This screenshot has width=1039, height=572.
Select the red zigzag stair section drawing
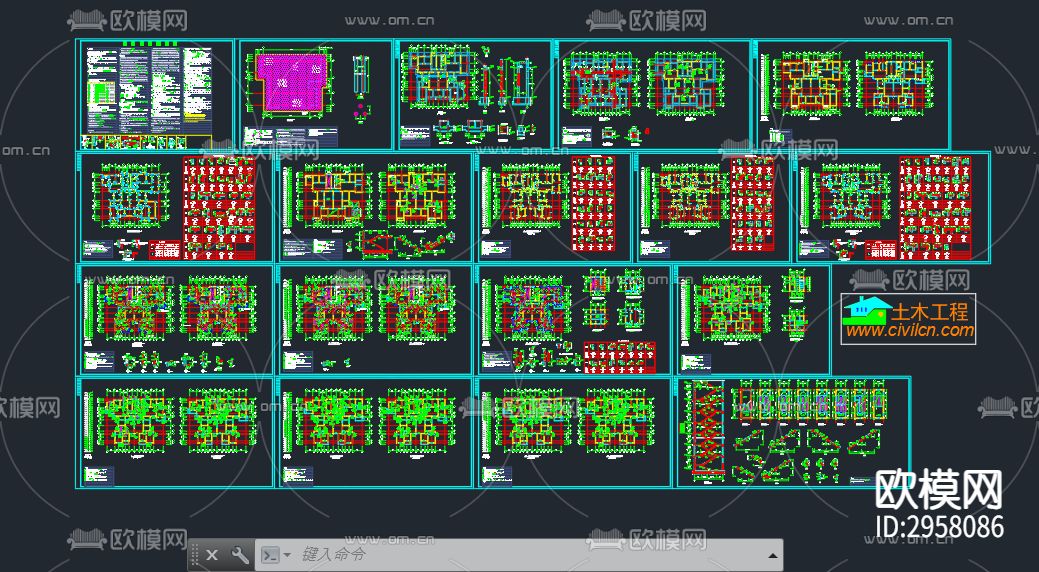coord(706,429)
